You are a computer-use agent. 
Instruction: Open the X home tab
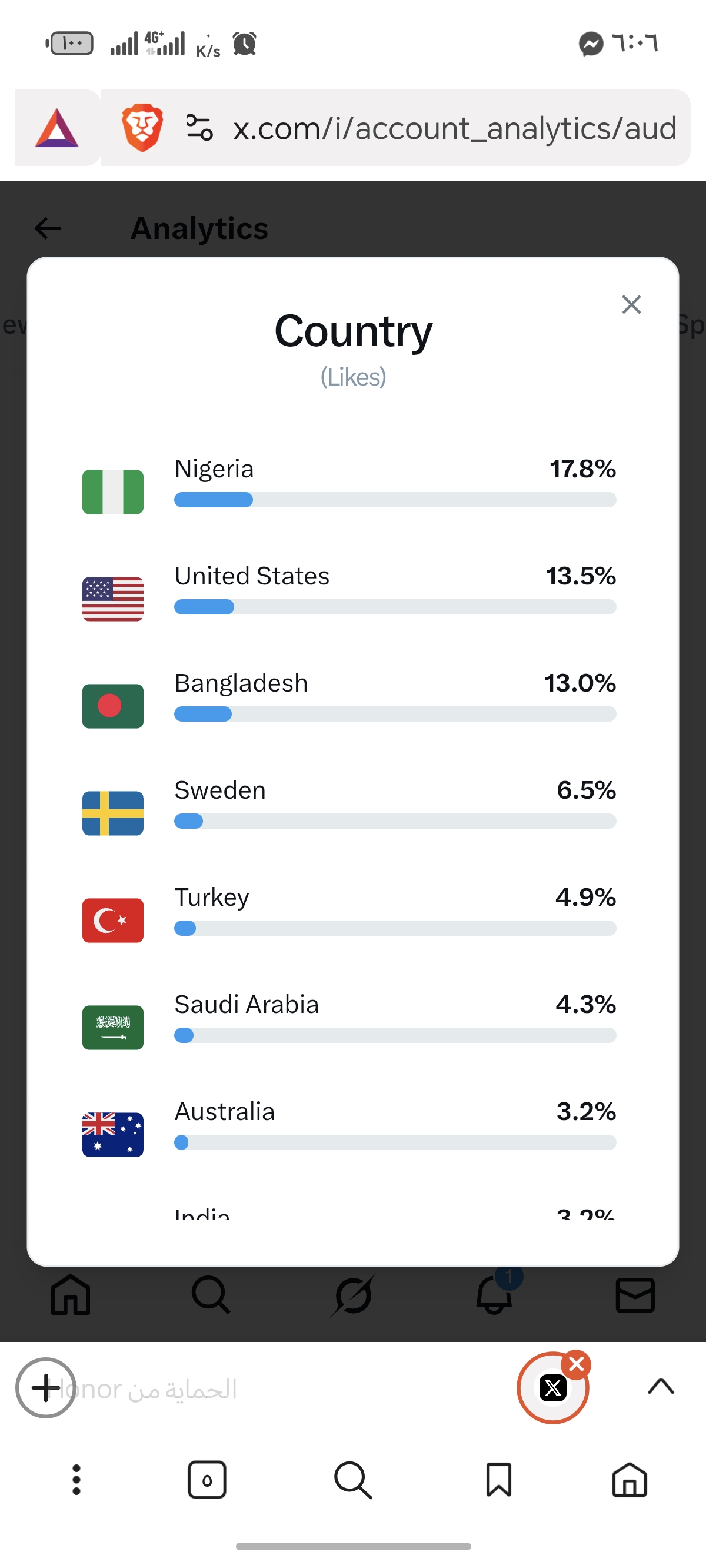pyautogui.click(x=71, y=1295)
